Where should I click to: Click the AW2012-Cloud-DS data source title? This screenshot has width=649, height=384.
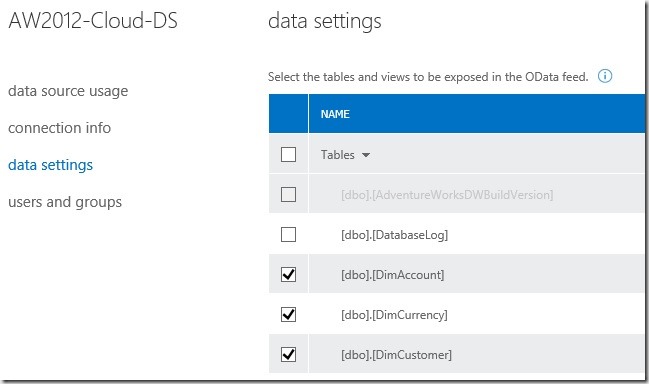[93, 21]
